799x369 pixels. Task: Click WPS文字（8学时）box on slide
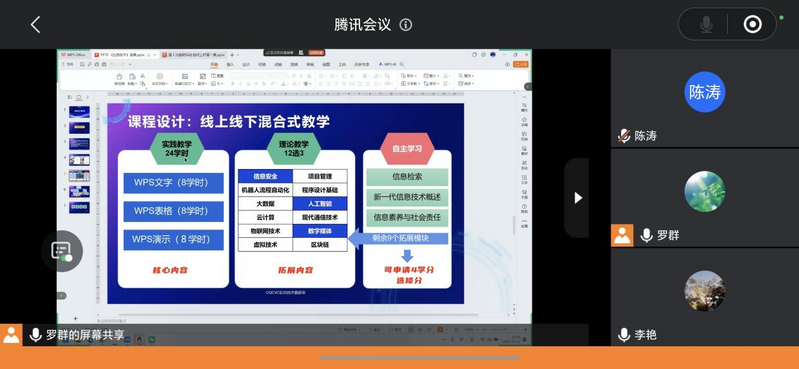[x=173, y=183]
